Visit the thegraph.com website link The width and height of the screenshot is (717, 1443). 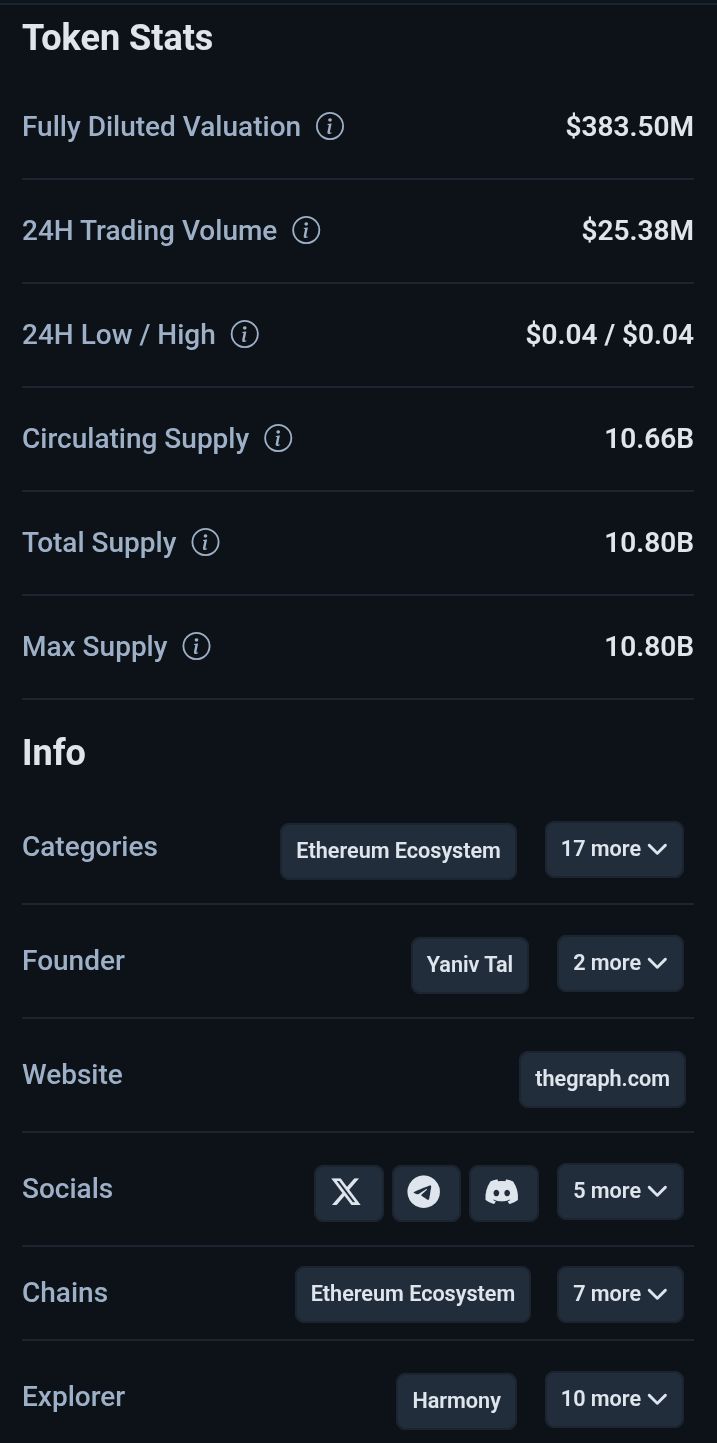[602, 1079]
